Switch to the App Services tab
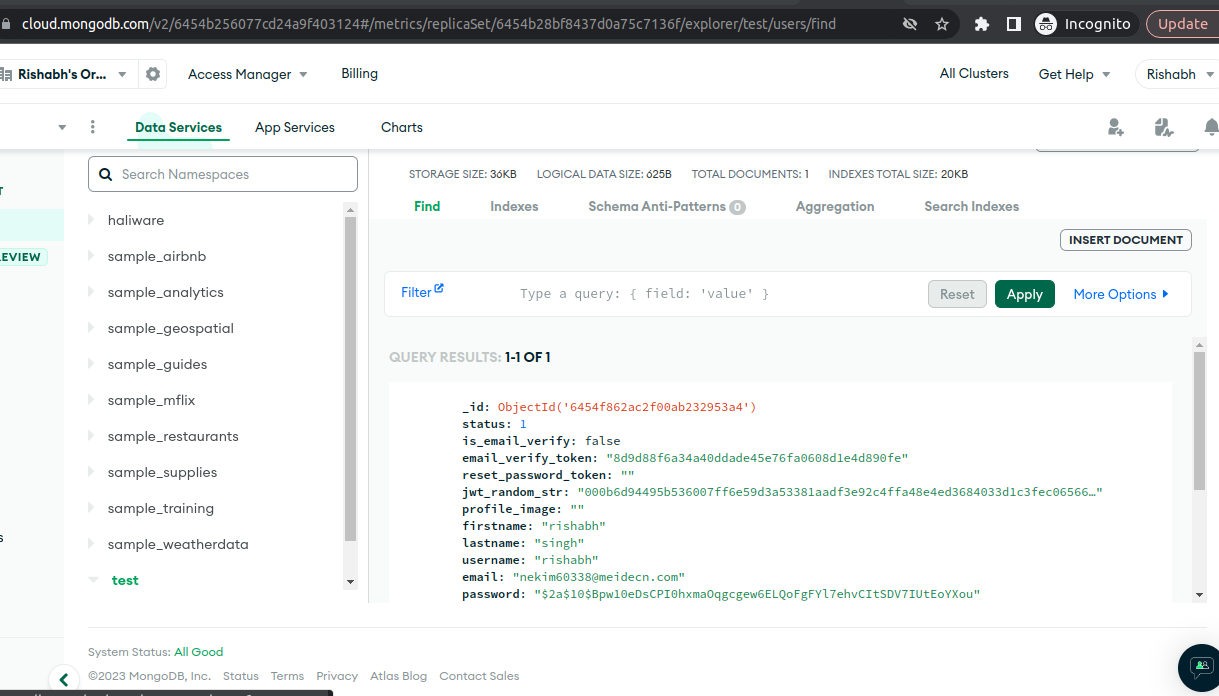Image resolution: width=1219 pixels, height=696 pixels. click(295, 127)
